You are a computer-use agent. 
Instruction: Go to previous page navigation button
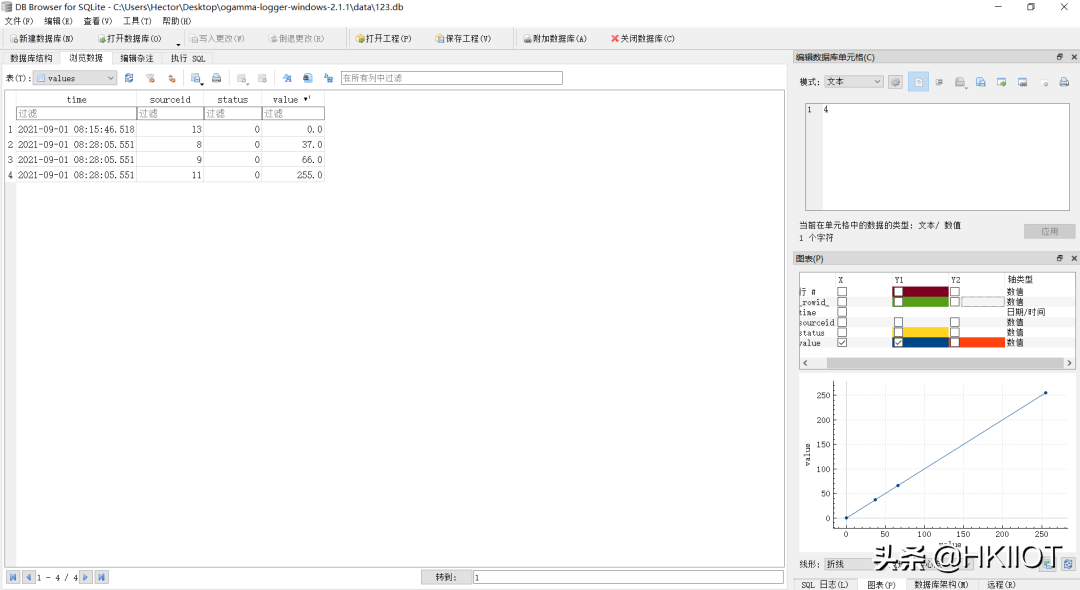[x=28, y=577]
